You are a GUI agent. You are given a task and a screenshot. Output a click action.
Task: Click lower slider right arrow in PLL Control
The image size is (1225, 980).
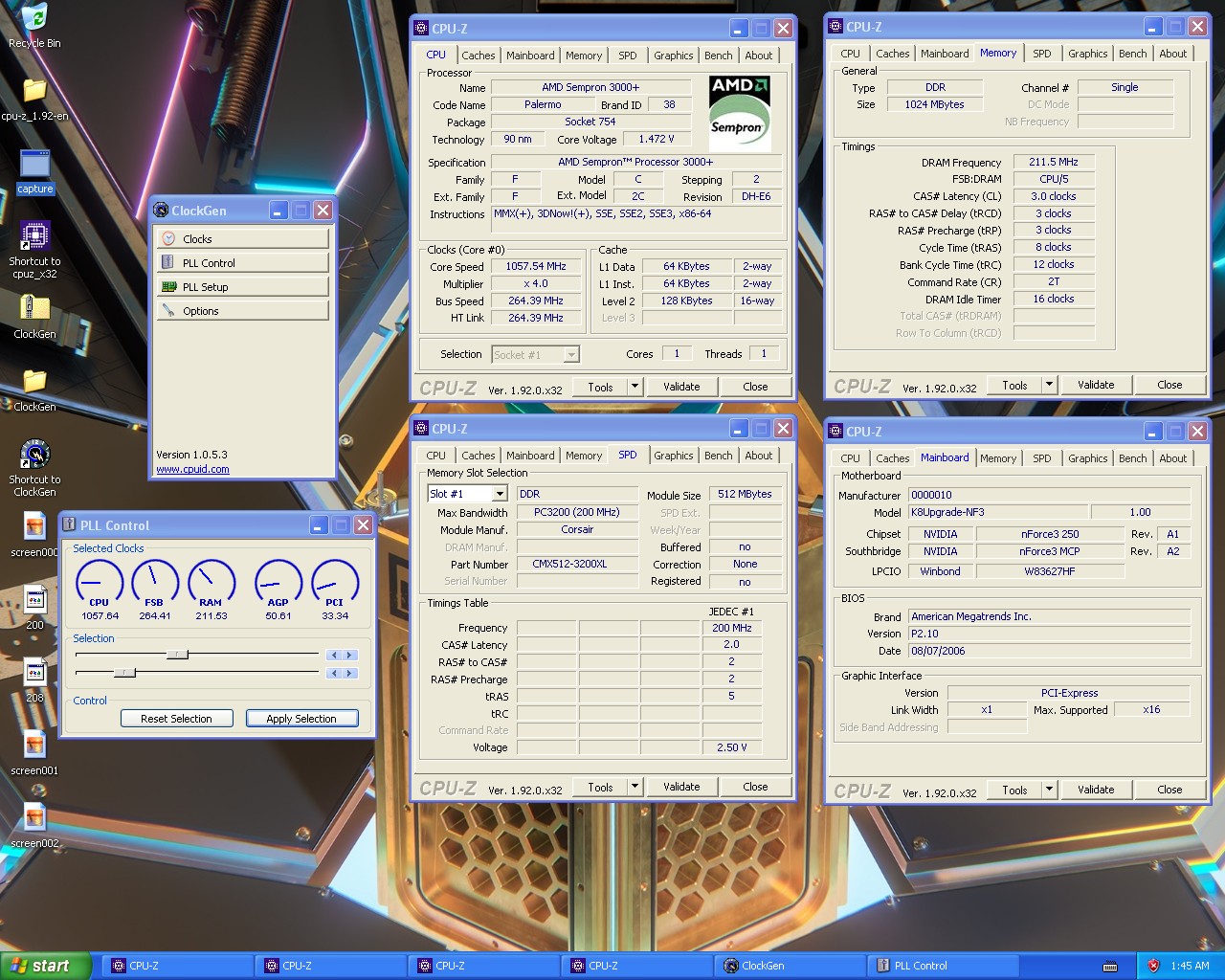point(350,673)
